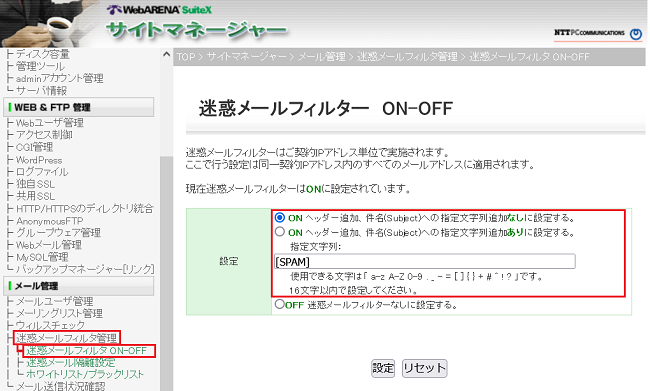
Task: Open Webユーザ管理 in sidebar
Action: tap(50, 123)
